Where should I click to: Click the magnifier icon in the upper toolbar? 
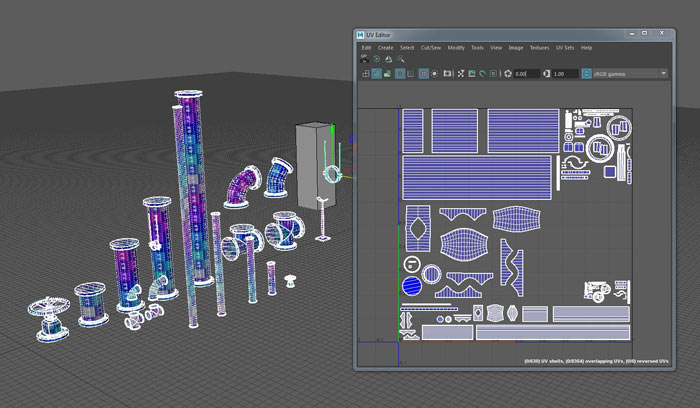(x=401, y=60)
